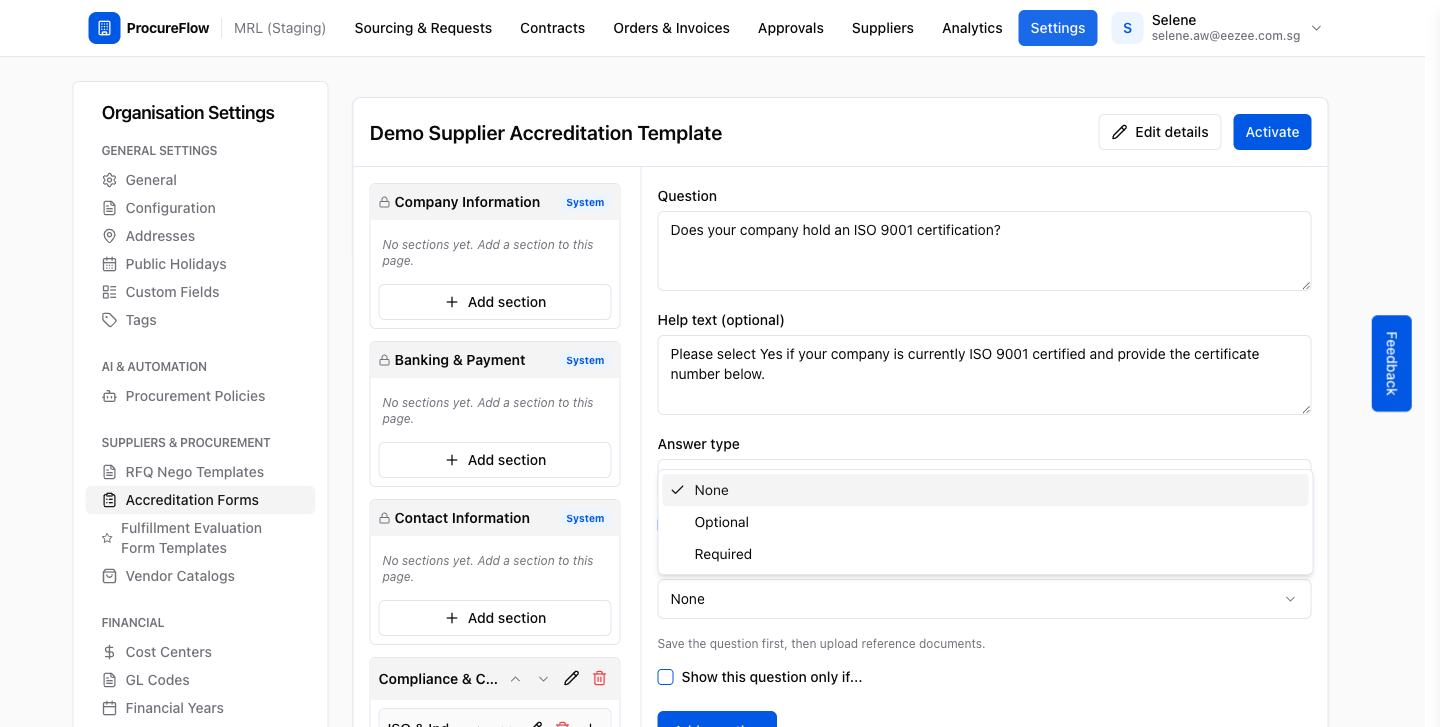Click the Accreditation Forms clipboard icon
This screenshot has width=1440, height=727.
tap(110, 500)
